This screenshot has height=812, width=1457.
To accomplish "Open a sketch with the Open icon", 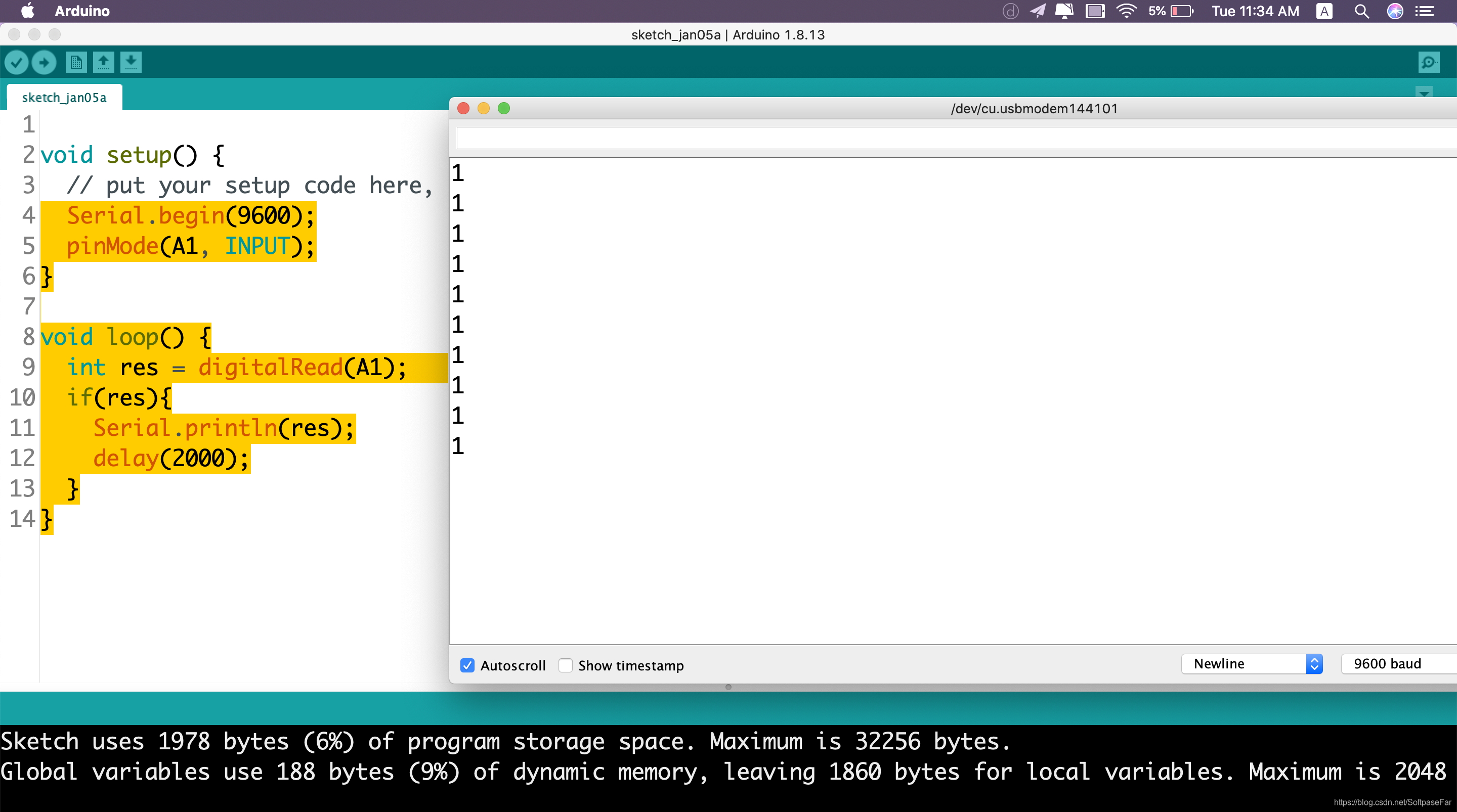I will 104,62.
